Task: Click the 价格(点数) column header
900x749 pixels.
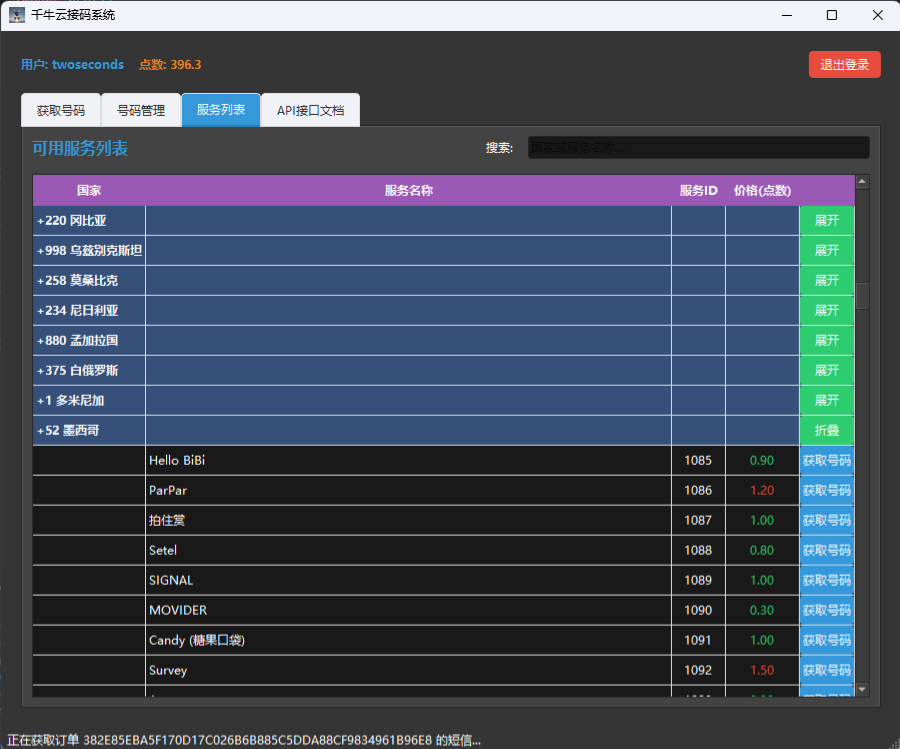Action: 762,191
